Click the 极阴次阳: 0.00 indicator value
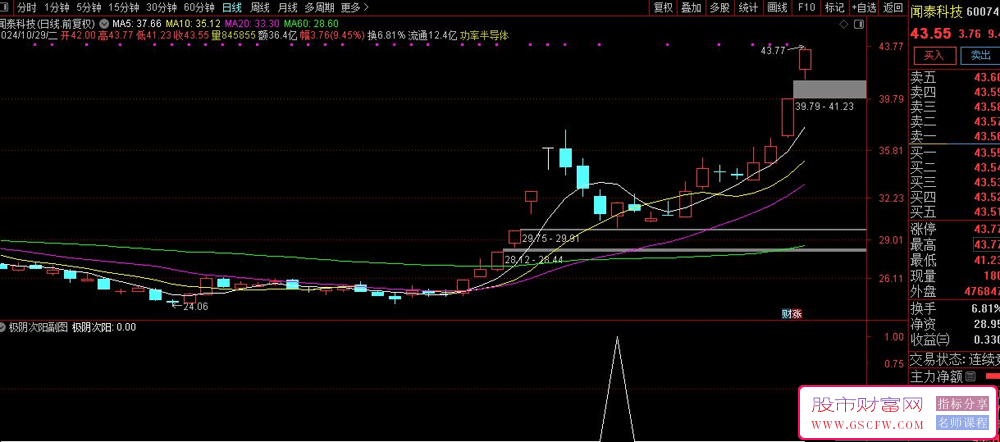Screen dimensions: 1000x442 click(x=104, y=327)
